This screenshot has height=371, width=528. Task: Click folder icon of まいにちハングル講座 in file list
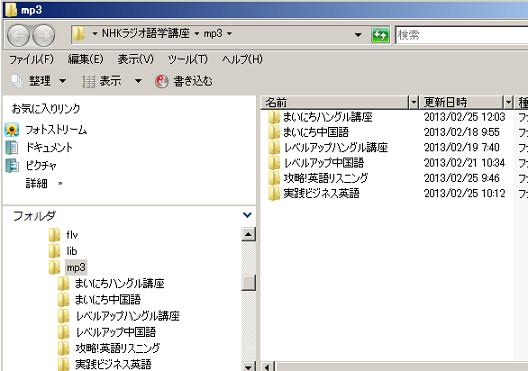274,117
